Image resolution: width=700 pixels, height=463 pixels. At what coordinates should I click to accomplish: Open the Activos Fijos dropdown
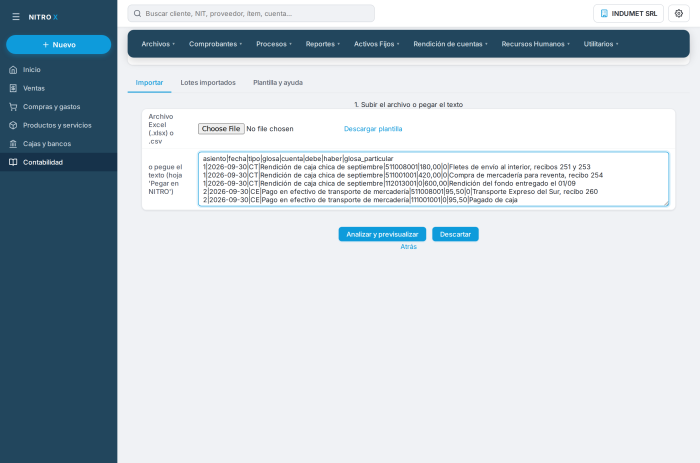click(x=376, y=44)
